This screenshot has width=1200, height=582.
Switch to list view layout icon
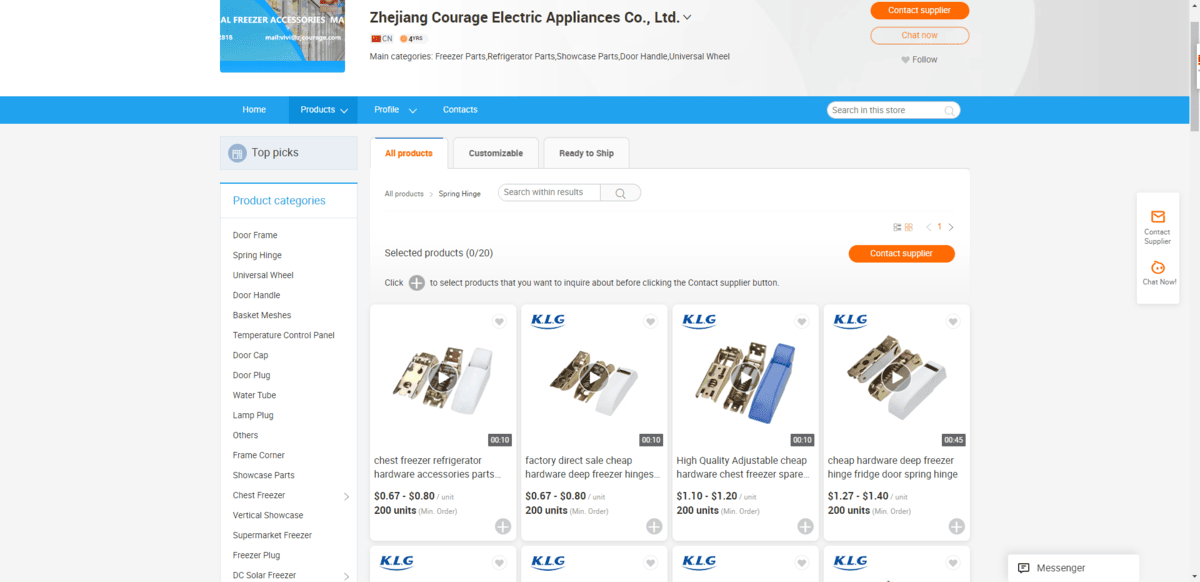click(x=897, y=227)
